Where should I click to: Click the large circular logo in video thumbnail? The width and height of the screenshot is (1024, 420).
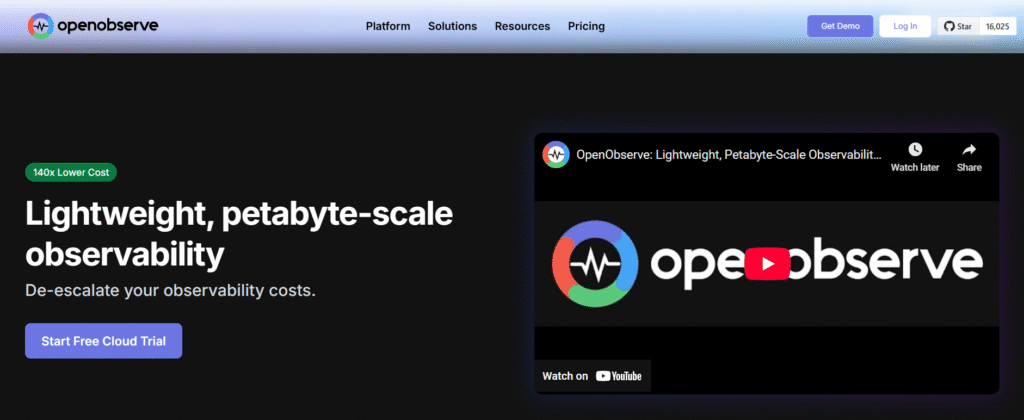coord(593,263)
